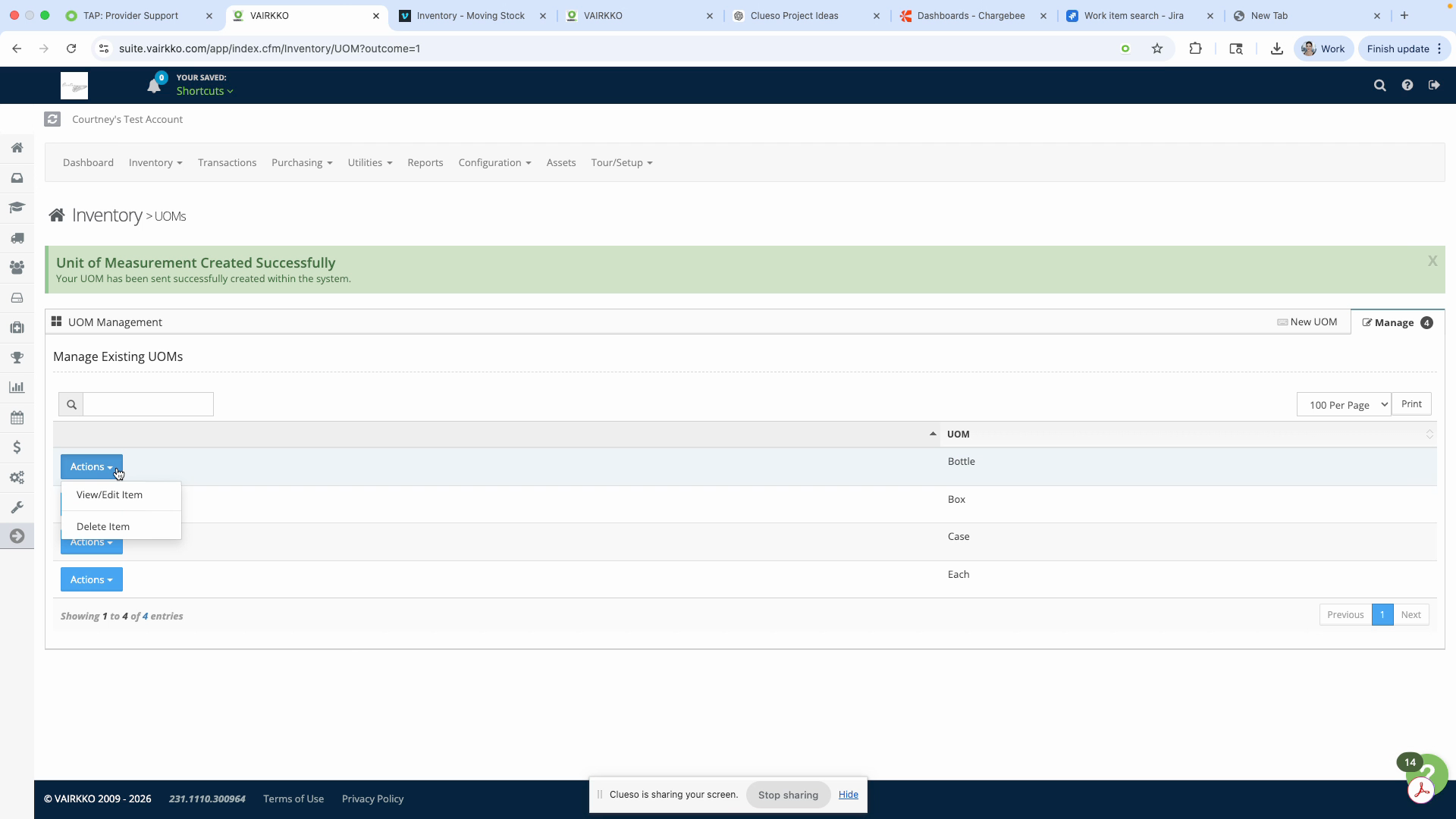This screenshot has height=819, width=1456.
Task: Open the calendar icon in sidebar
Action: [17, 418]
